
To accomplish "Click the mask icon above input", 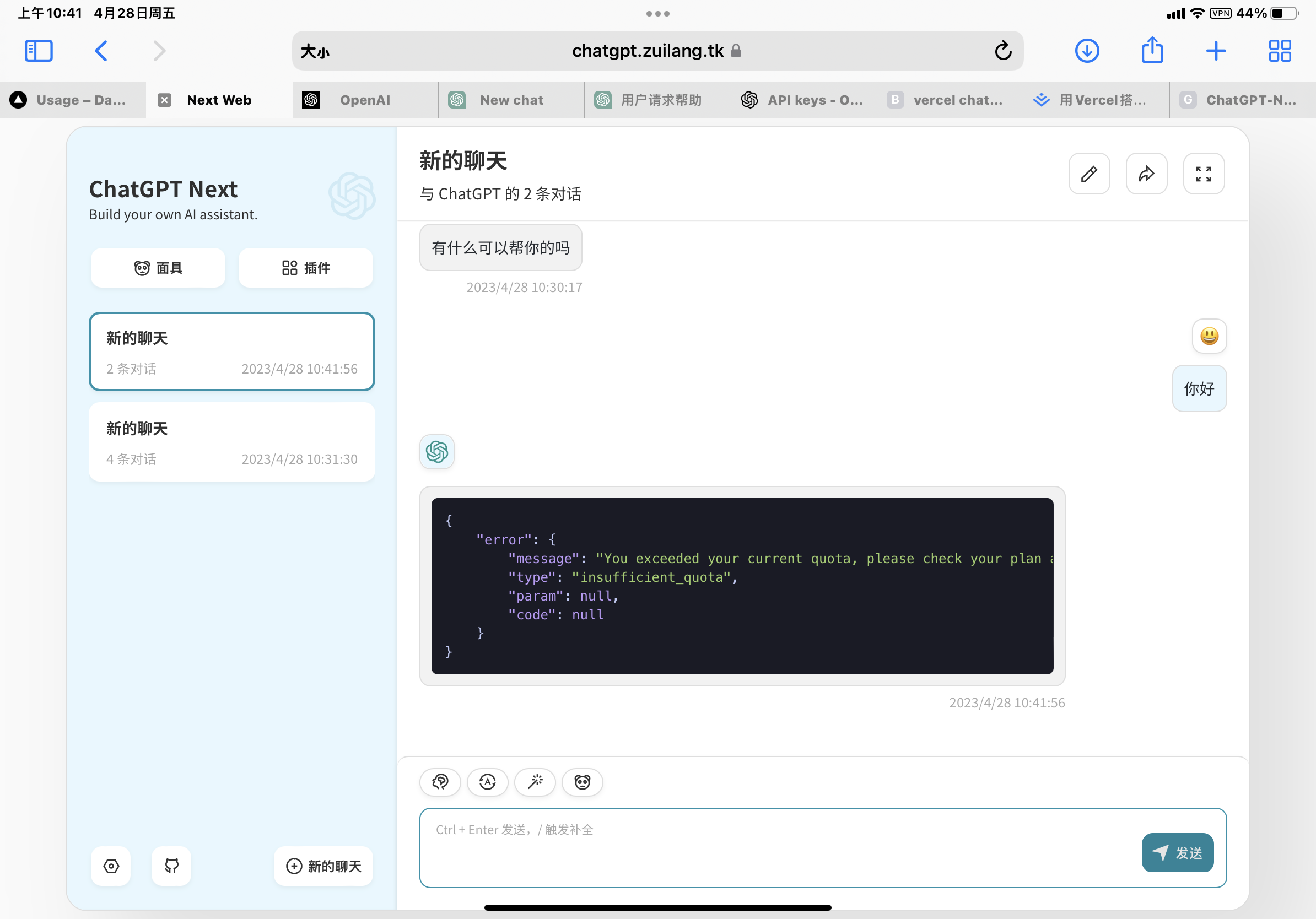I will 583,782.
